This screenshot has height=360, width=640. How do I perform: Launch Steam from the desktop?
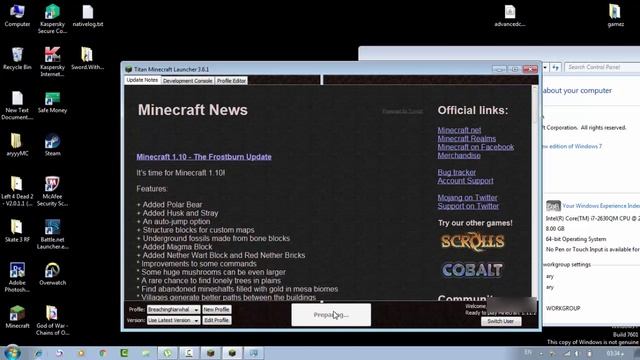(x=52, y=144)
